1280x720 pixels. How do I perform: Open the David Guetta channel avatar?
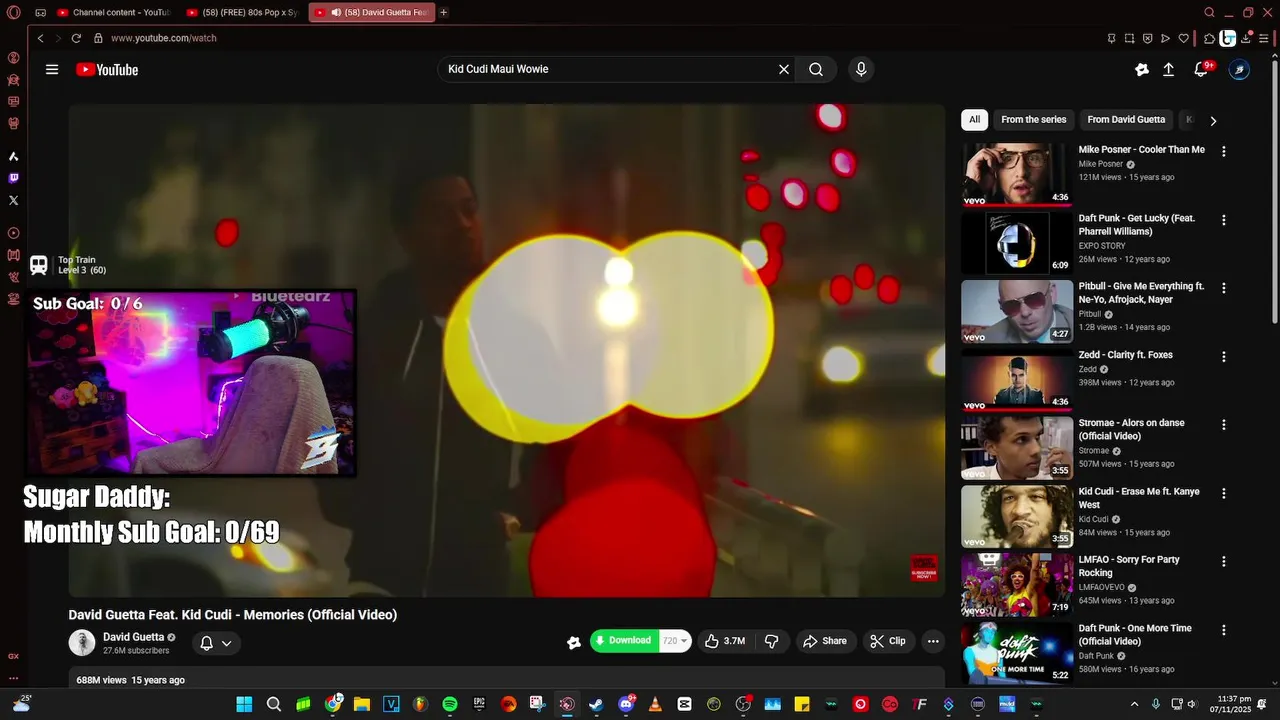(x=82, y=642)
